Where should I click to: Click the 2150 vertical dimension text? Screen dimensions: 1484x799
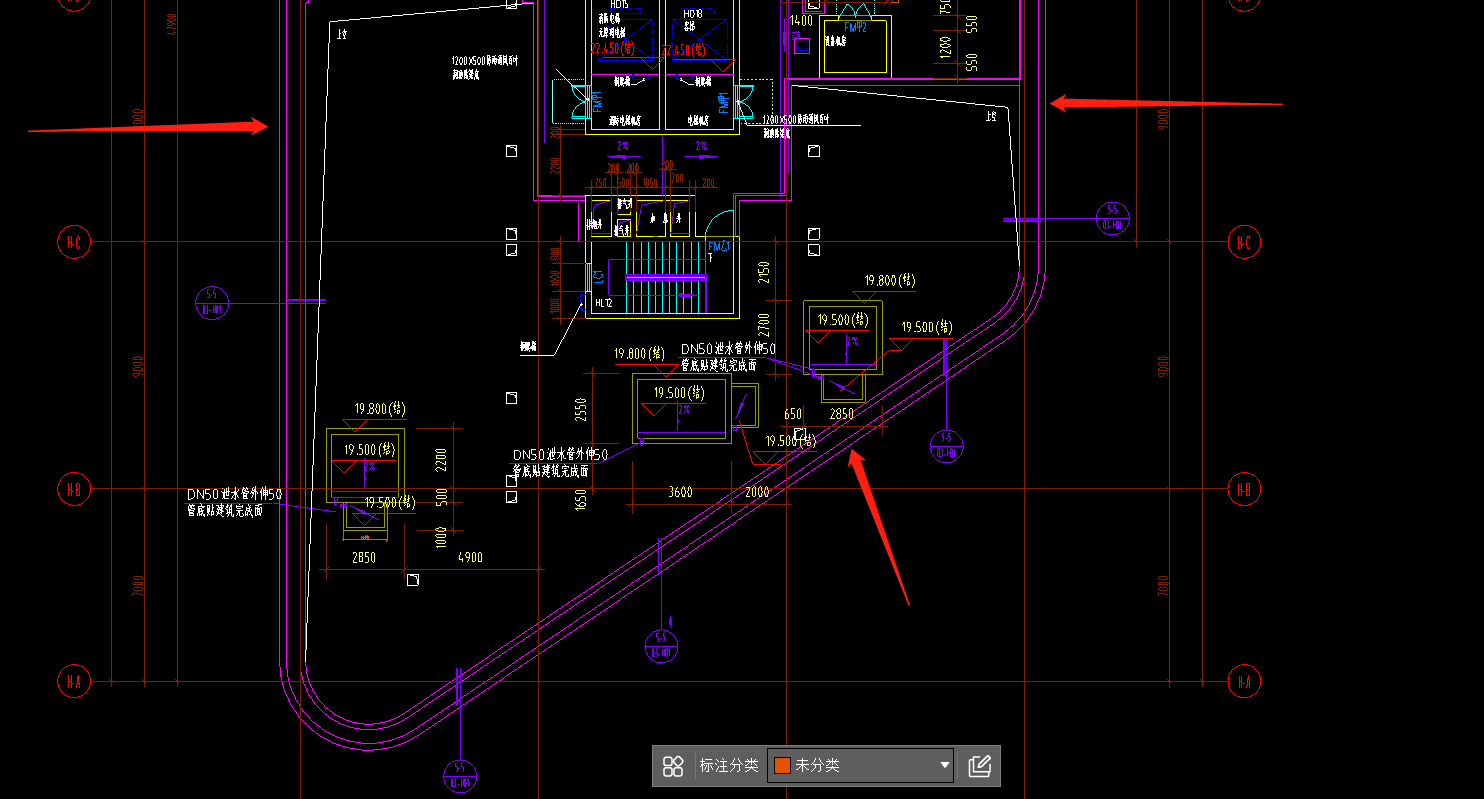point(764,274)
